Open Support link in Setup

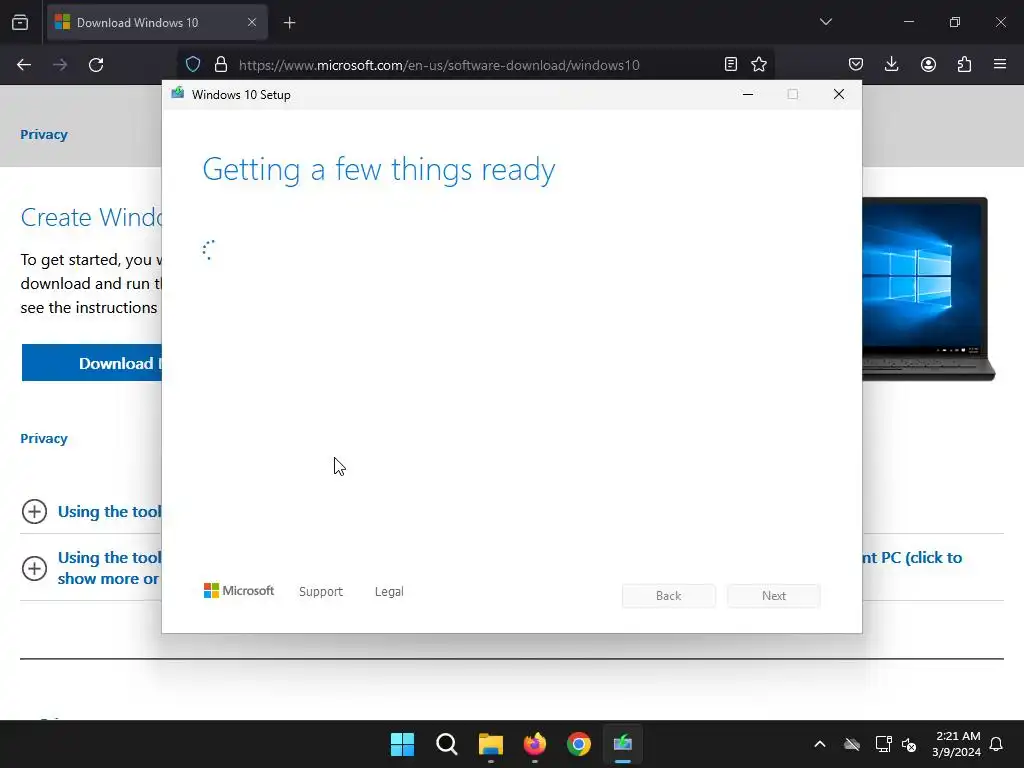click(321, 591)
